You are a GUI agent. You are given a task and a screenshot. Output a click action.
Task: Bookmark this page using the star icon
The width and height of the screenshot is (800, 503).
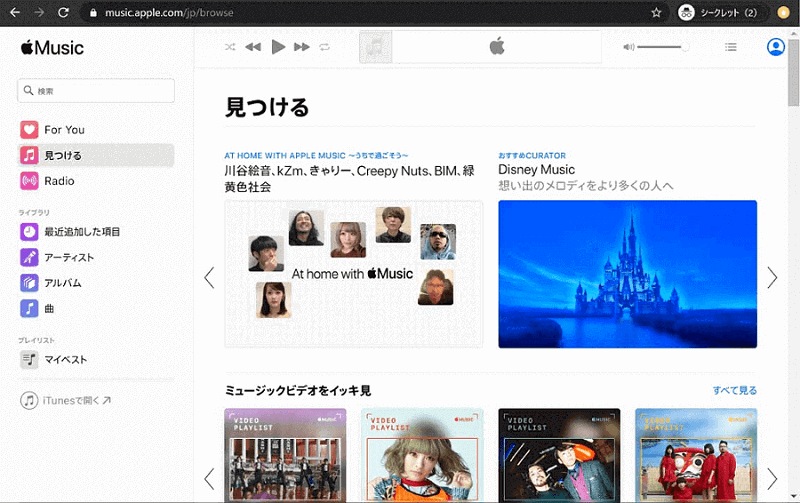[x=656, y=12]
